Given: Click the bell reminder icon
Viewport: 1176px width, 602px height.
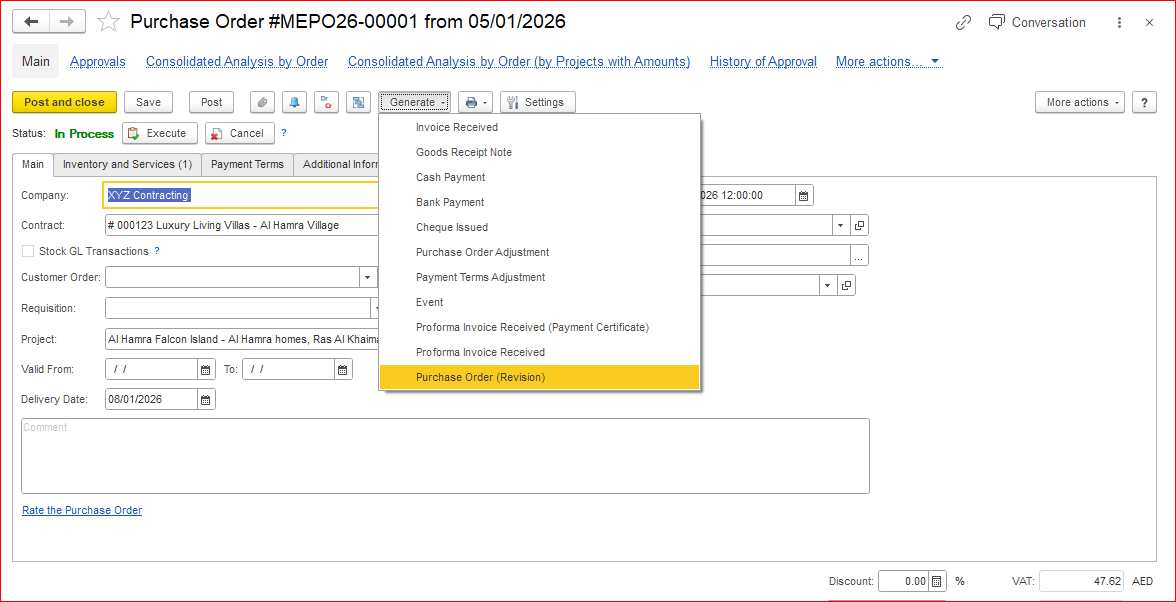Looking at the screenshot, I should (x=294, y=102).
